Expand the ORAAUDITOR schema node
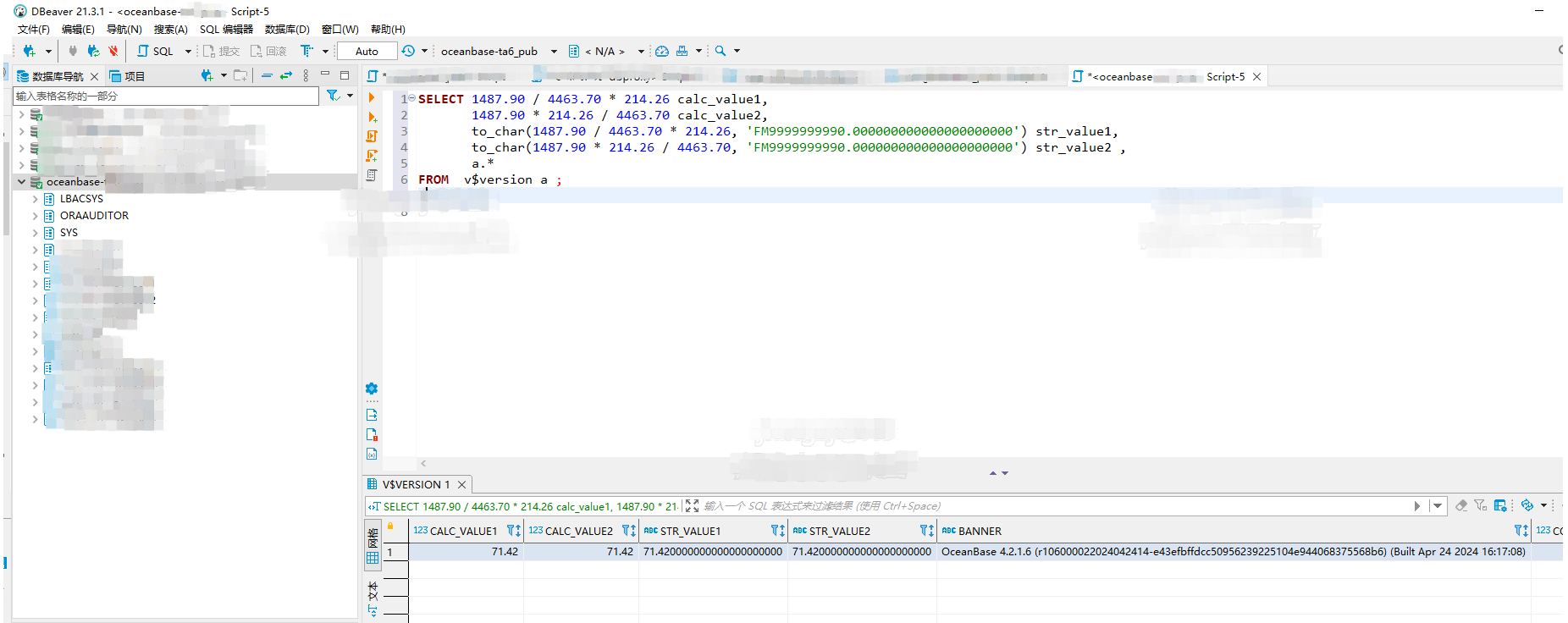The width and height of the screenshot is (1568, 623). pos(35,216)
